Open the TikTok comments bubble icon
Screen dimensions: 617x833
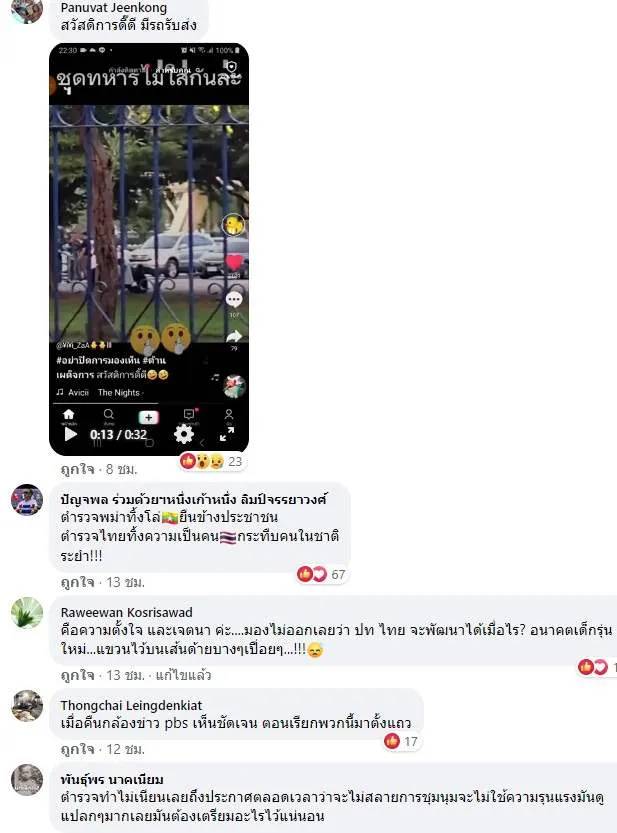tap(234, 300)
